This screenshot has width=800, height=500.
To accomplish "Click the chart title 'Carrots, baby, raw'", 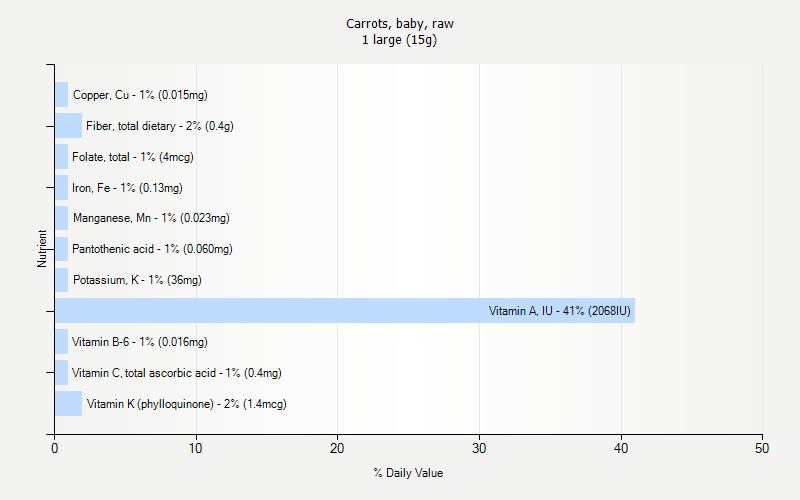I will (399, 24).
